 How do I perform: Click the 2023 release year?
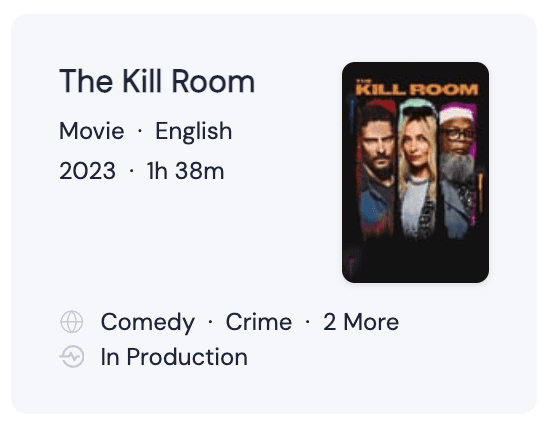click(x=87, y=171)
